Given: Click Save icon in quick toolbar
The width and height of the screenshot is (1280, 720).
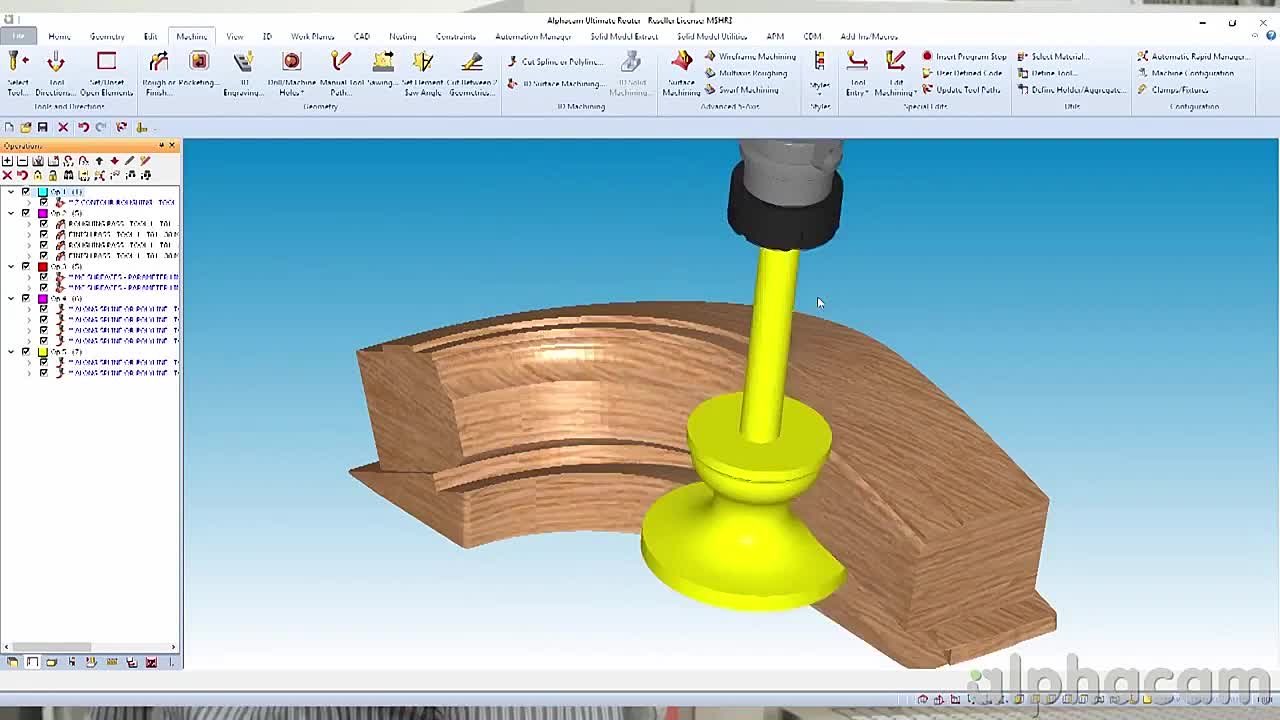Looking at the screenshot, I should pos(42,127).
